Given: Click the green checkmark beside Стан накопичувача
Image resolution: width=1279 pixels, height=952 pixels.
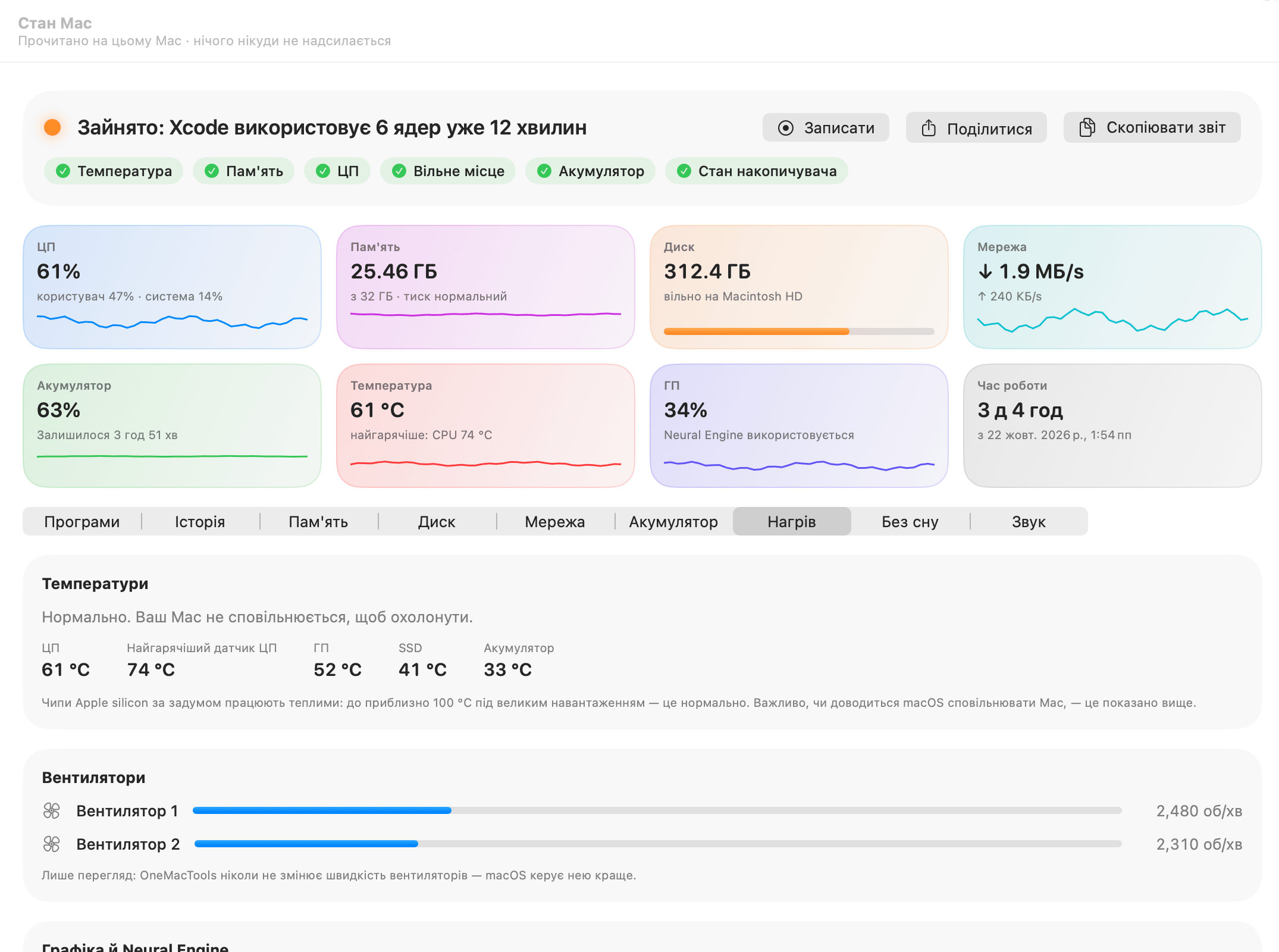Looking at the screenshot, I should [x=684, y=171].
